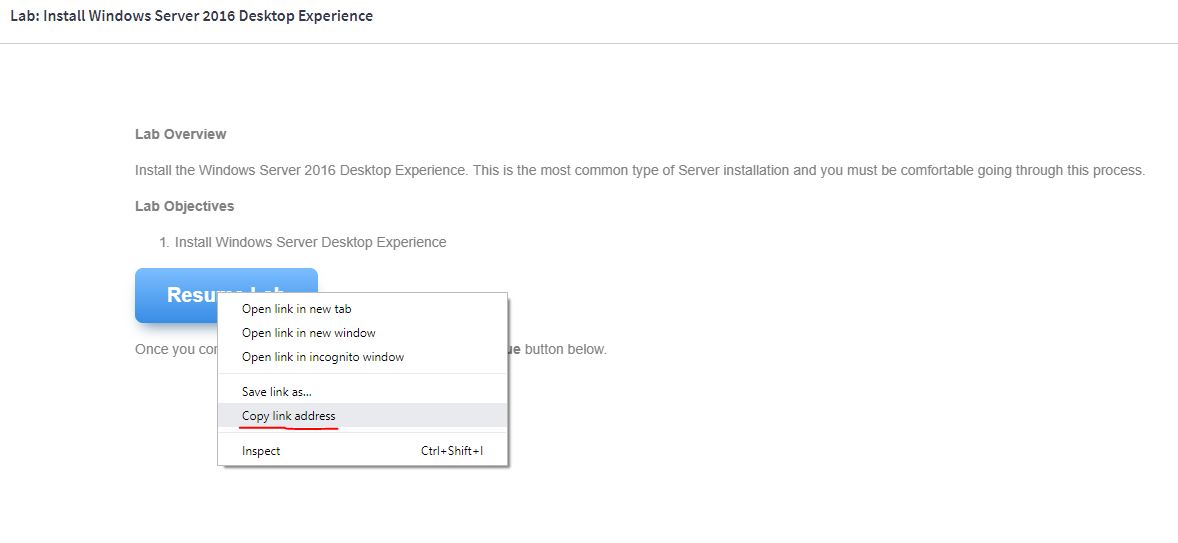Click the red underline beneath Copy link address
This screenshot has height=543, width=1178.
[x=289, y=428]
